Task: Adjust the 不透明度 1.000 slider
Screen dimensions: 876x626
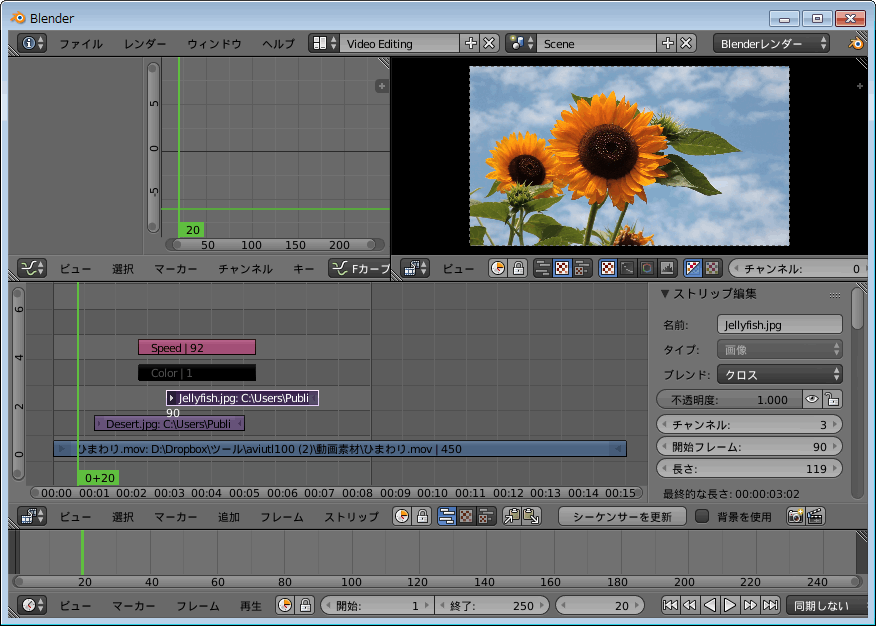Action: (x=729, y=399)
